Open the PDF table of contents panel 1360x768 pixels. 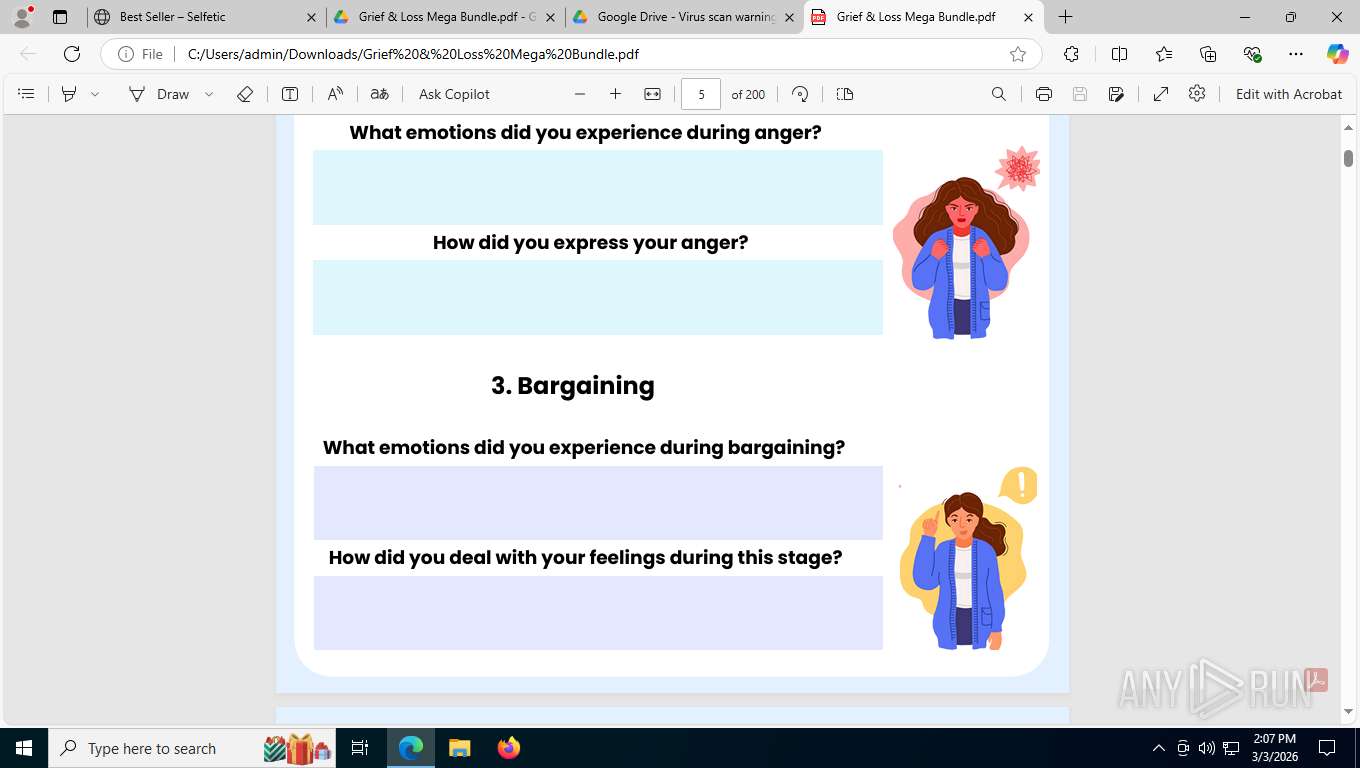27,94
